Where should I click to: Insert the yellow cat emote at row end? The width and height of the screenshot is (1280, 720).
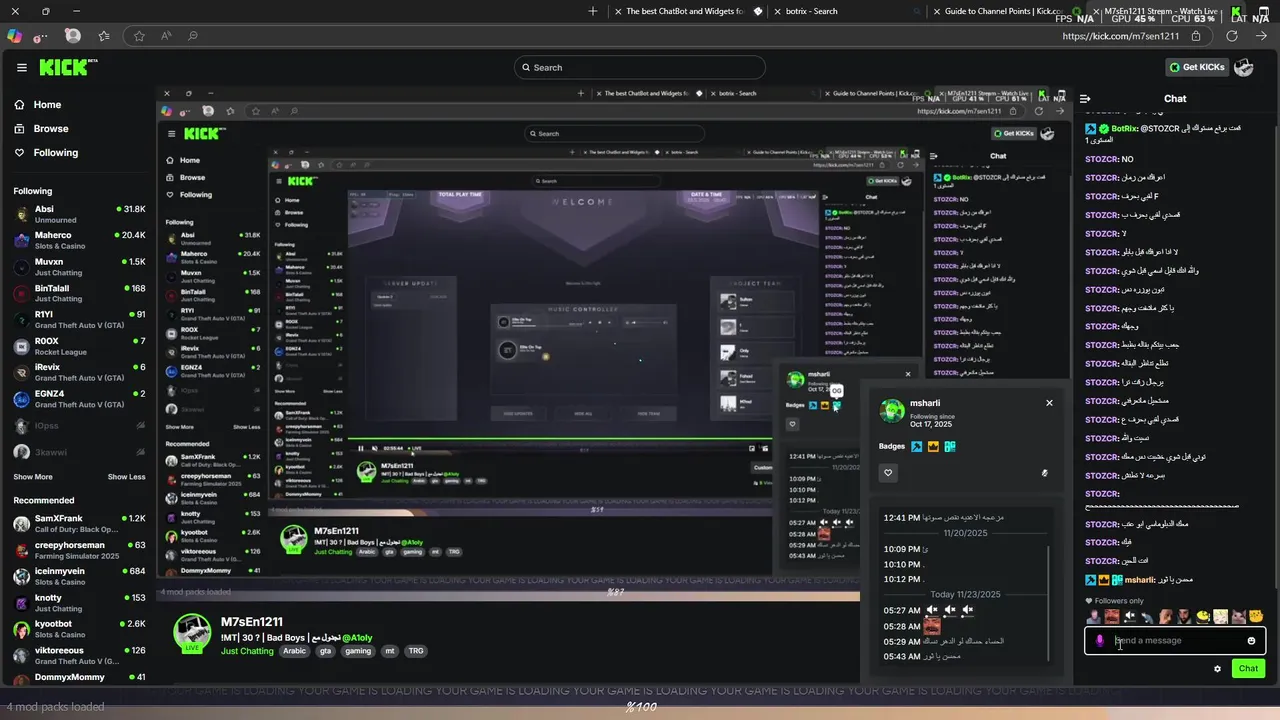pos(1256,616)
